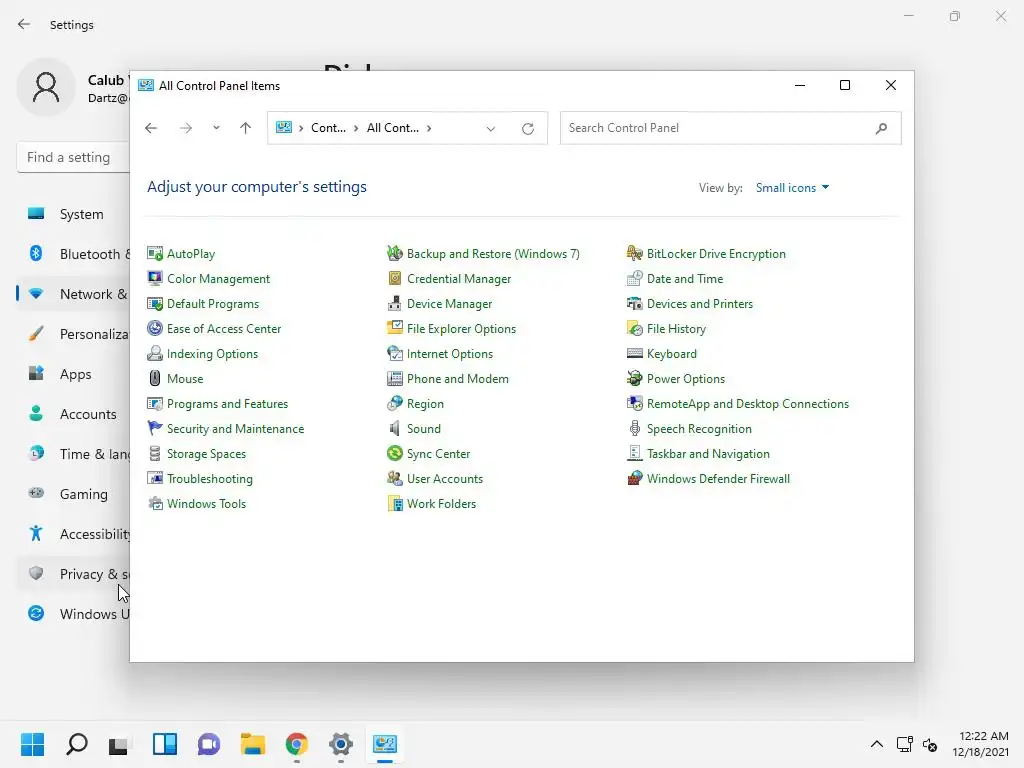Select Accounts in Settings sidebar
The height and width of the screenshot is (768, 1024).
pyautogui.click(x=73, y=414)
